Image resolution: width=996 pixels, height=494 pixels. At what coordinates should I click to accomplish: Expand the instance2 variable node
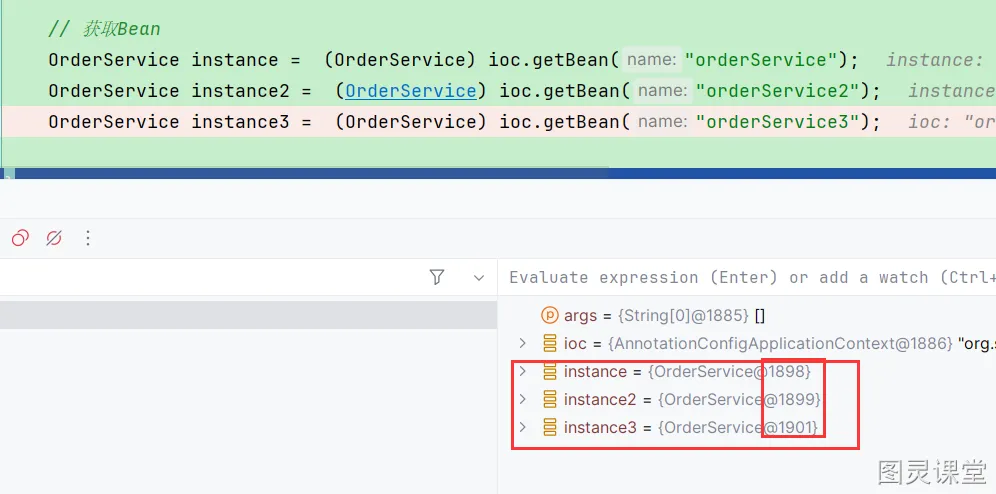tap(522, 399)
